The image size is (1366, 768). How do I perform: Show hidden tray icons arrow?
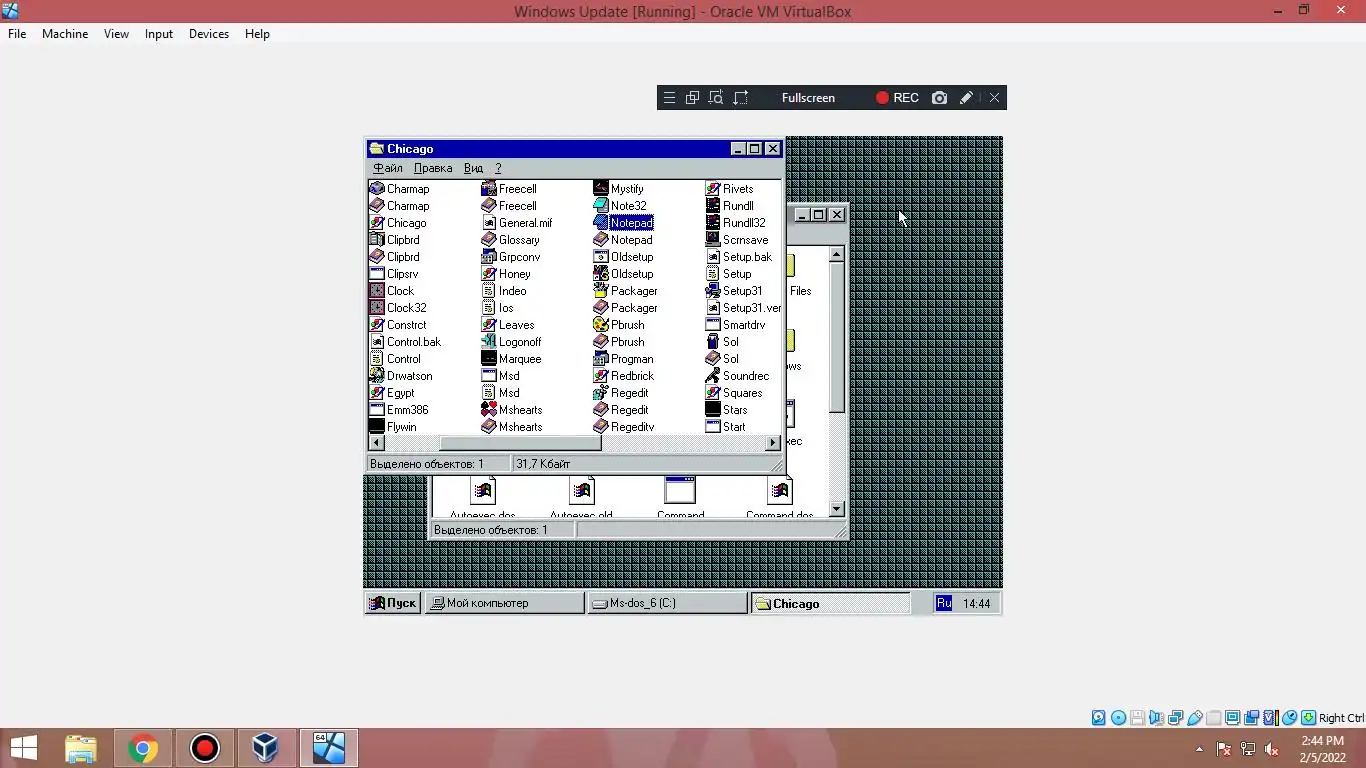(x=1199, y=749)
